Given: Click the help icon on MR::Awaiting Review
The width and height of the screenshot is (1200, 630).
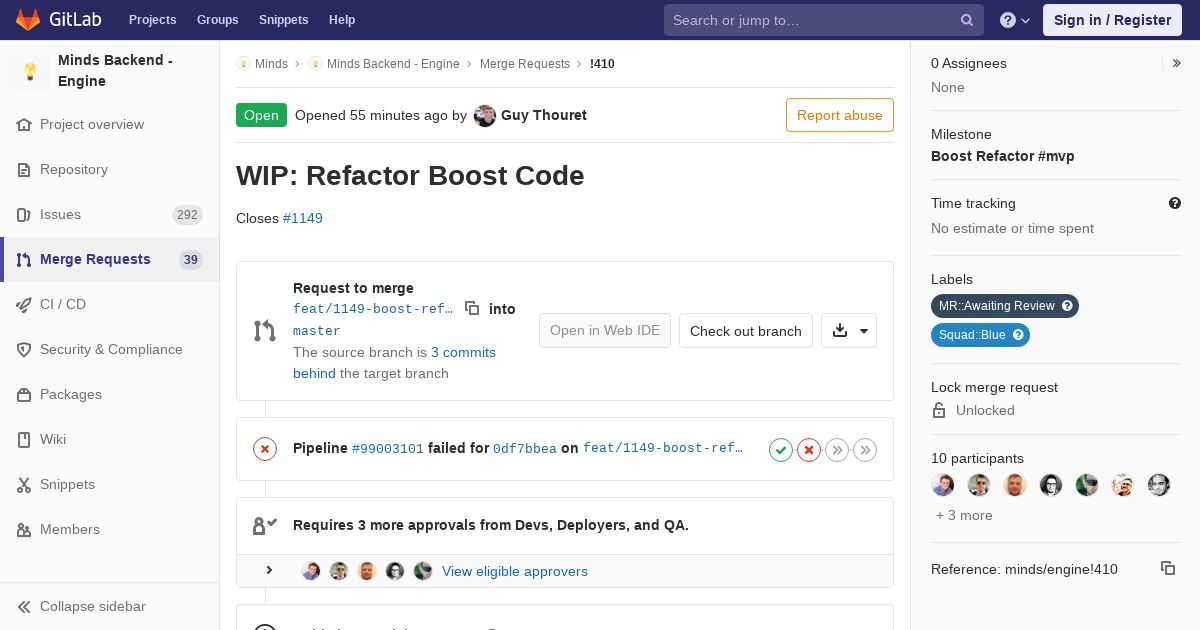Looking at the screenshot, I should coord(1067,306).
